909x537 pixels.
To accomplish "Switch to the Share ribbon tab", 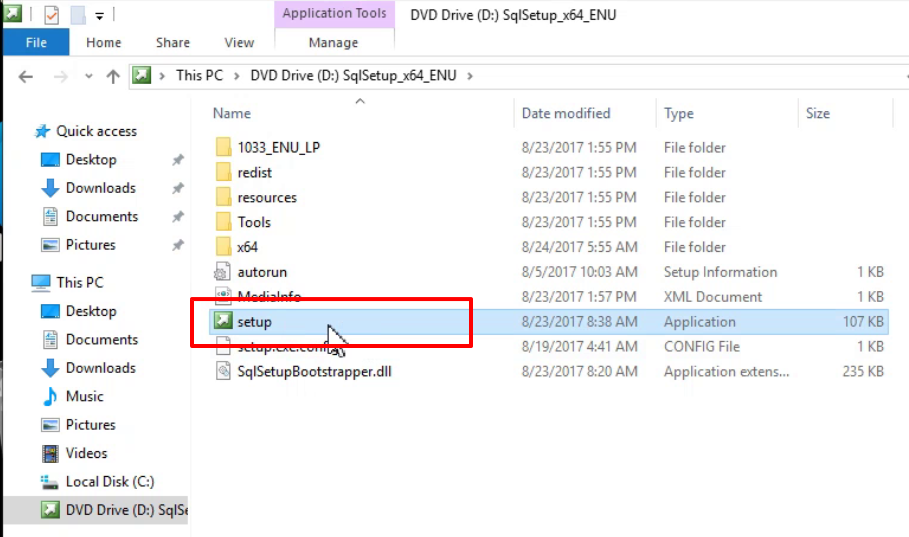I will 173,42.
